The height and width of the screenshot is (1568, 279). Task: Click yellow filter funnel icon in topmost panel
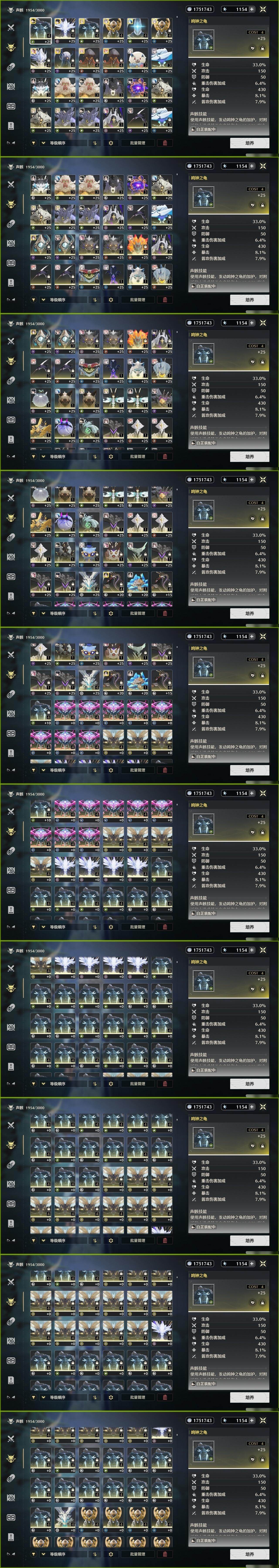tap(34, 143)
